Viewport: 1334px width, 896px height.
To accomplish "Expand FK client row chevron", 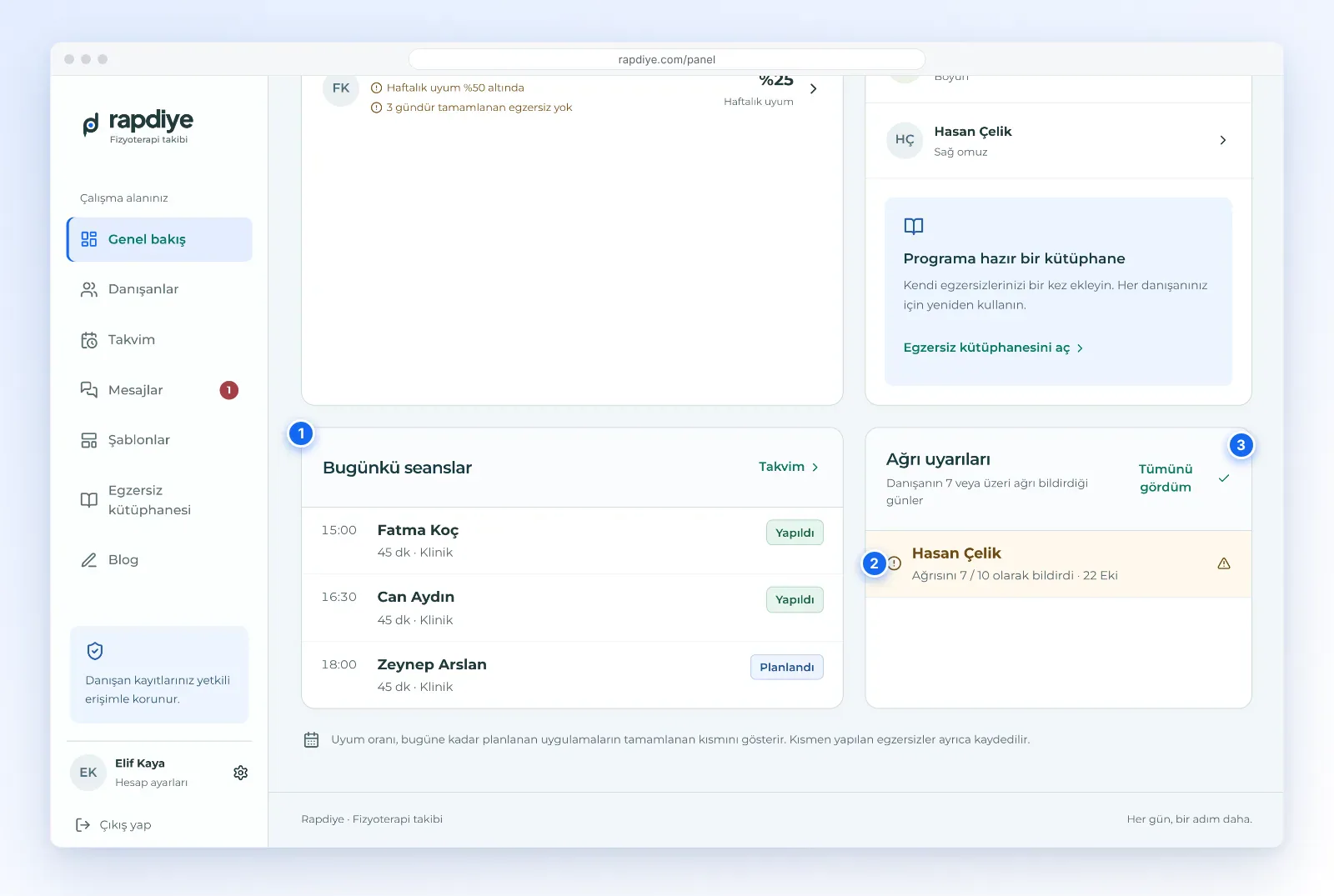I will [x=814, y=88].
